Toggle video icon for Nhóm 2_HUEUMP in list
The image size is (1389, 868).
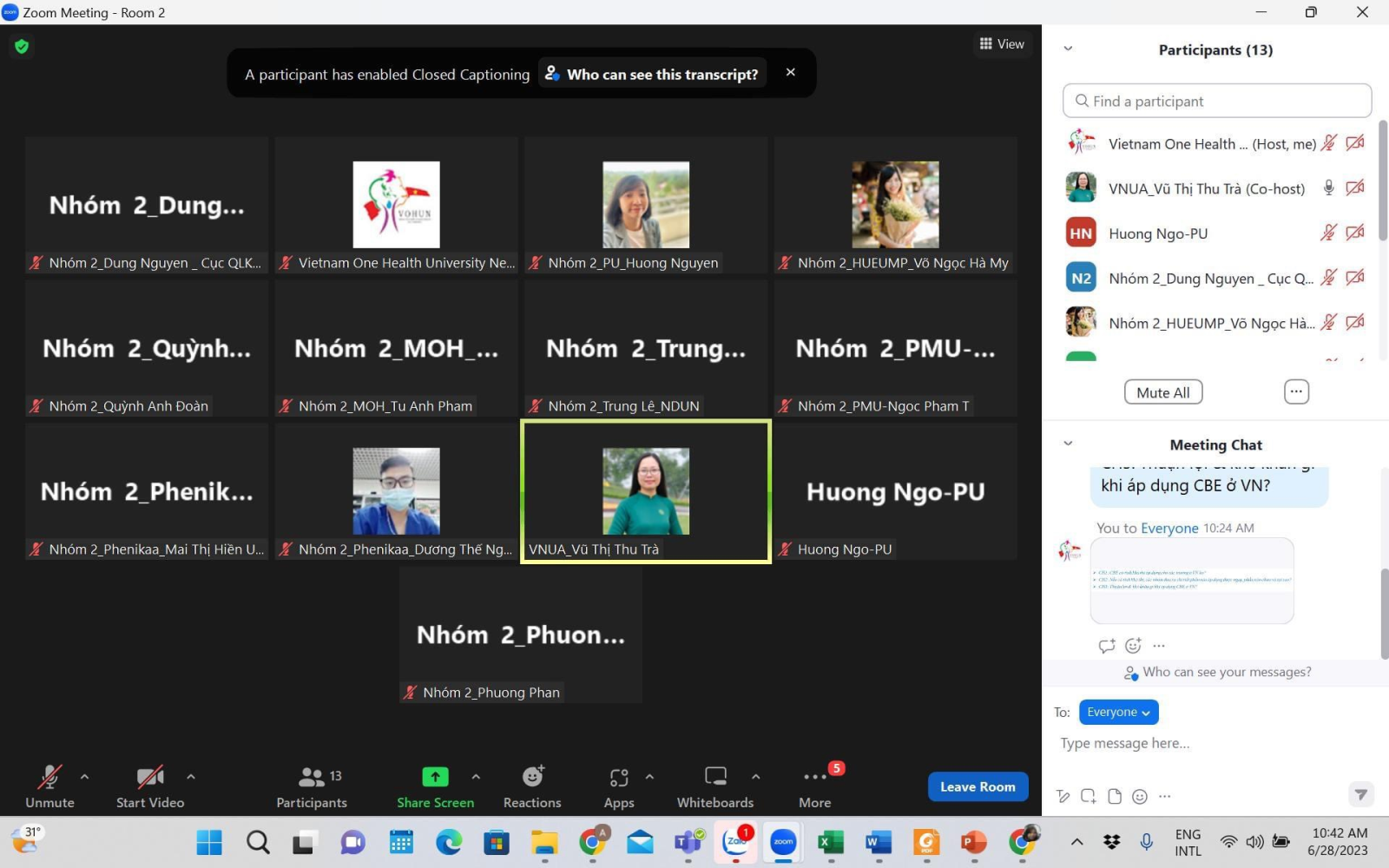(x=1355, y=323)
